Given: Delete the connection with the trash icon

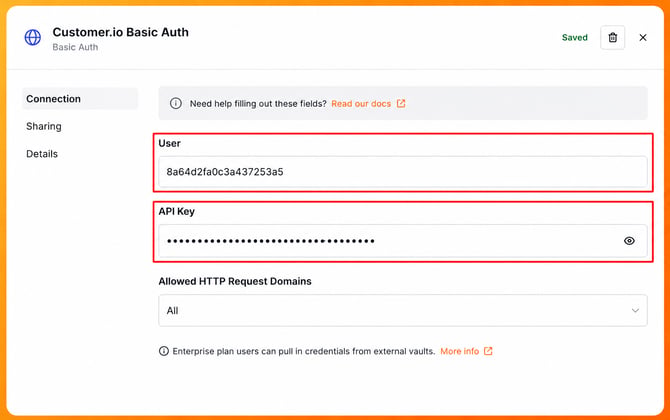Looking at the screenshot, I should click(x=612, y=38).
